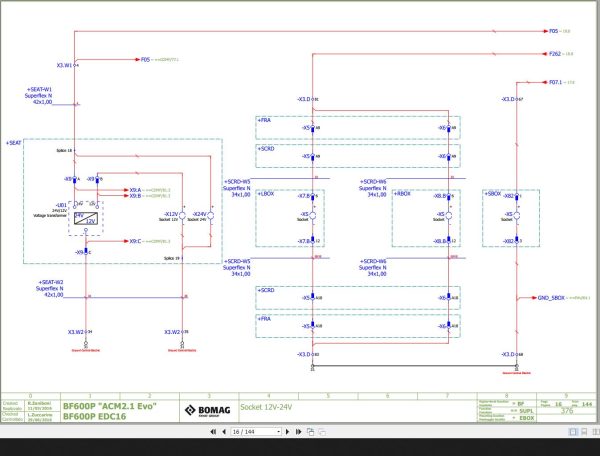Select the +LBOX location label

pos(266,194)
